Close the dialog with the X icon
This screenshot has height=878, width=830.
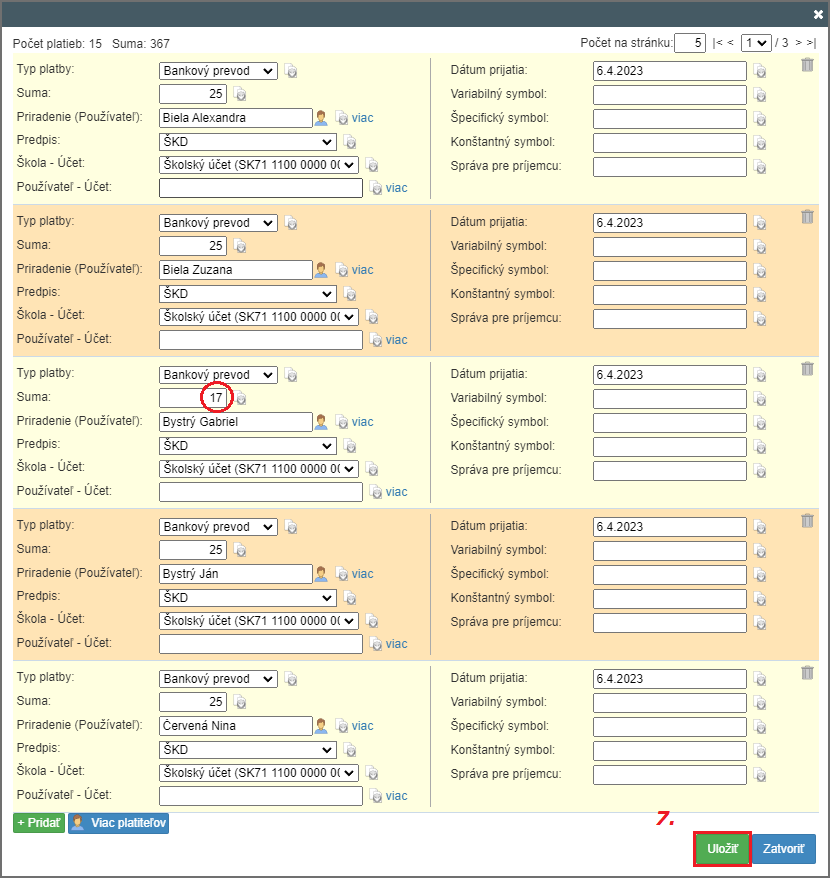[x=818, y=15]
